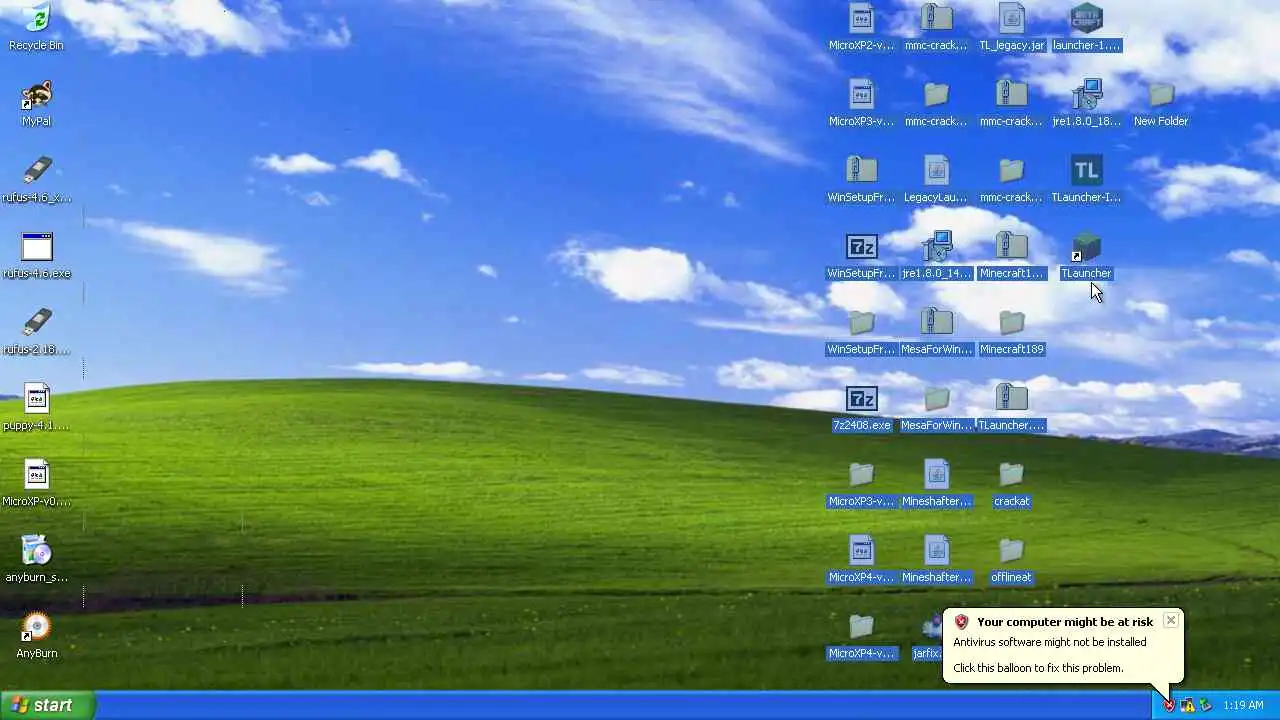The height and width of the screenshot is (720, 1280).
Task: Click 'Click this balloon to fix this problem' text
Action: (x=1038, y=668)
